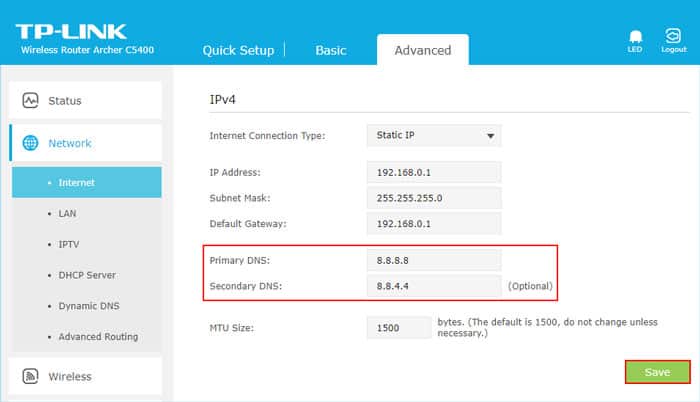Open the Wireless section label
The image size is (700, 402).
[70, 377]
